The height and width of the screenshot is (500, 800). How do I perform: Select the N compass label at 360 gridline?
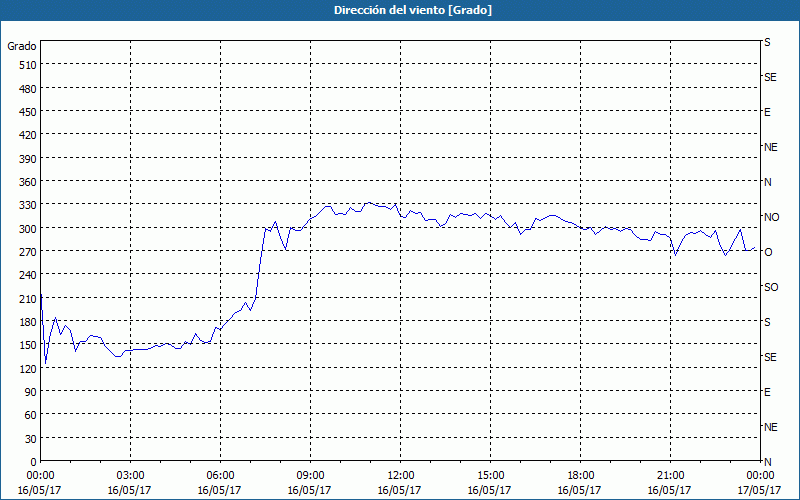767,182
